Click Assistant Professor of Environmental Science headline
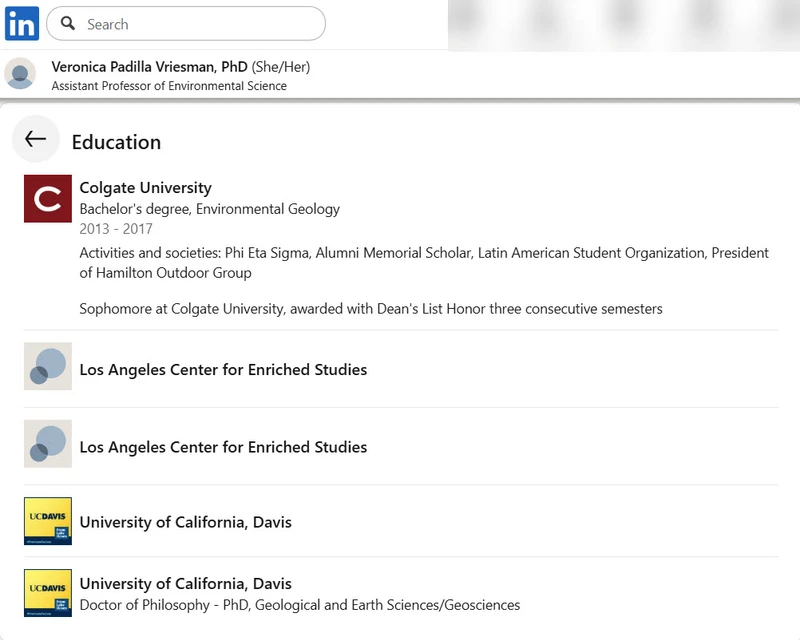The image size is (800, 640). tap(169, 86)
